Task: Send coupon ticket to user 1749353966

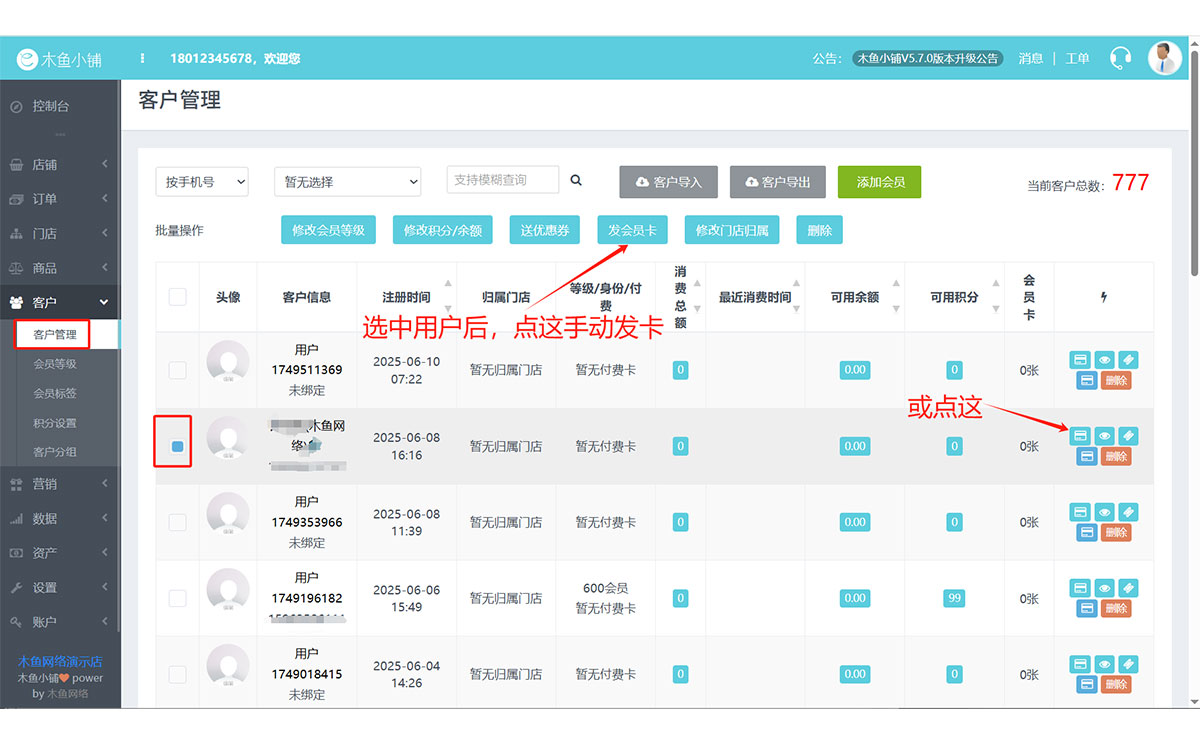Action: (x=1128, y=512)
